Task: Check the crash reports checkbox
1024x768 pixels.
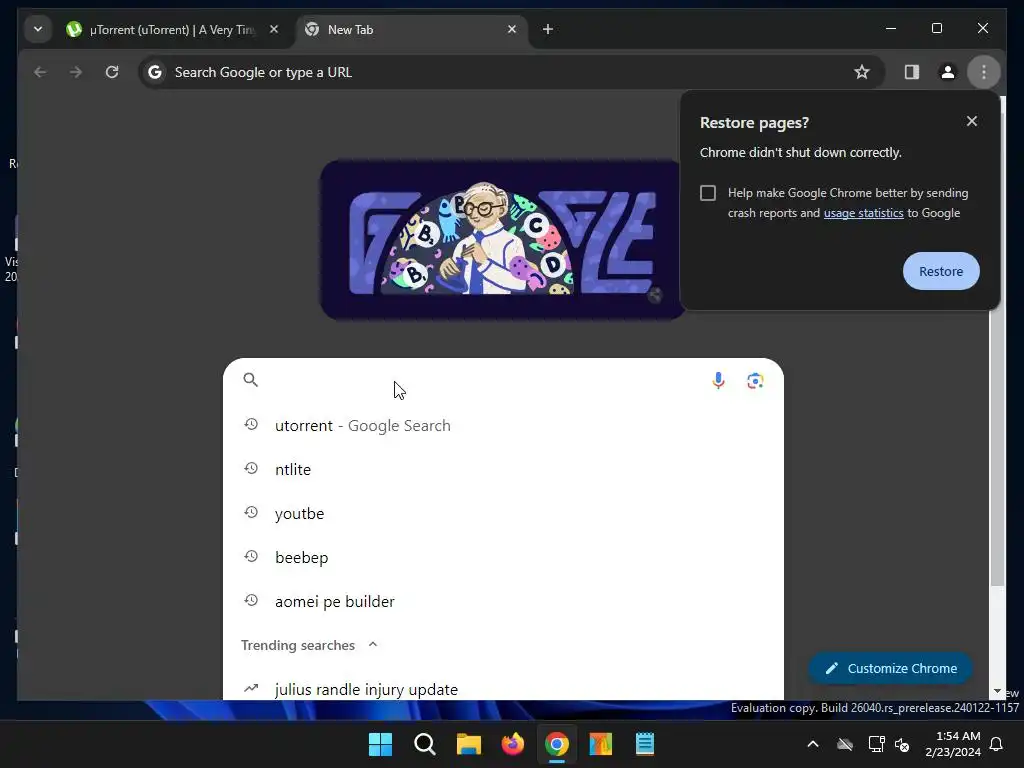Action: (708, 193)
